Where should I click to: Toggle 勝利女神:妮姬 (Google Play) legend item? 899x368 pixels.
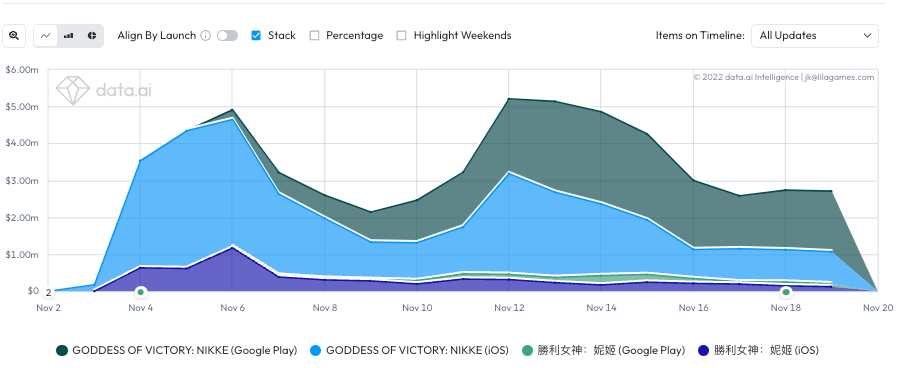coord(604,350)
